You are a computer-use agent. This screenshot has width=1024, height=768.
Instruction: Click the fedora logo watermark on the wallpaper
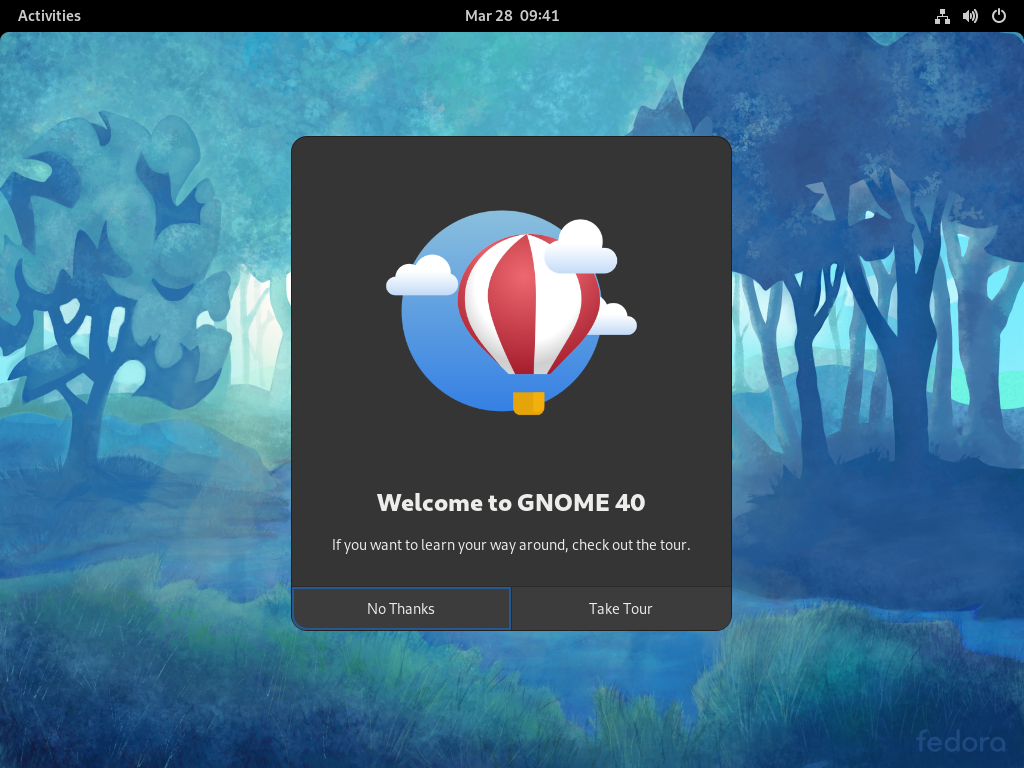click(x=961, y=742)
